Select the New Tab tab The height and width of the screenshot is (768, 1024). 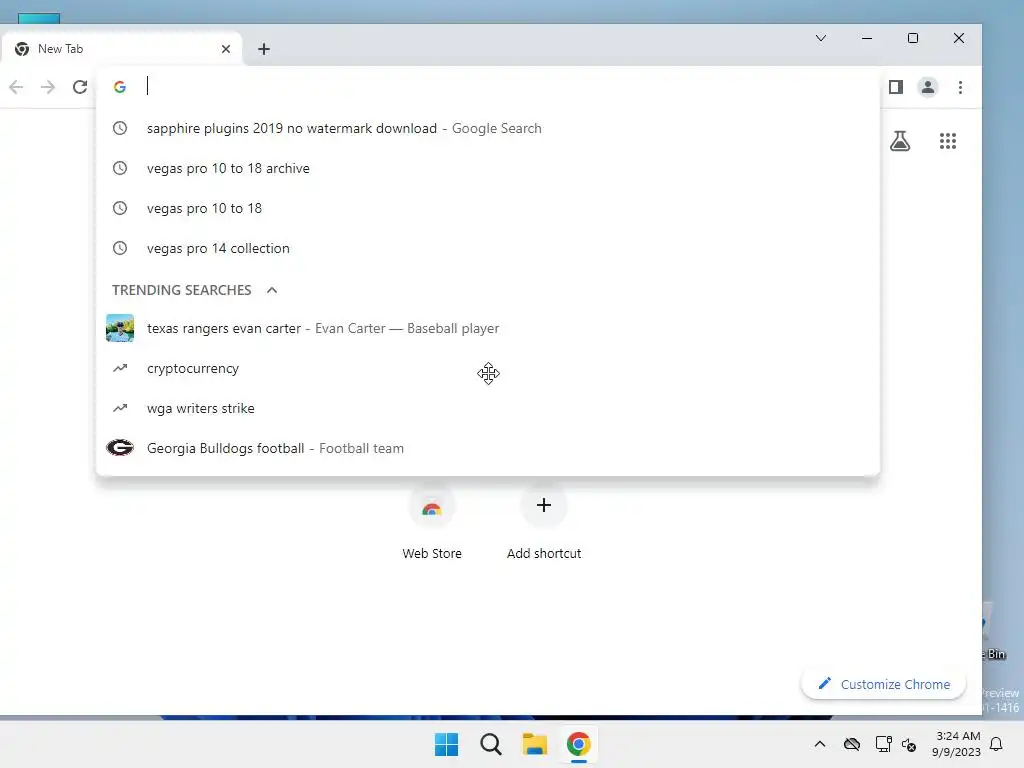pyautogui.click(x=121, y=49)
